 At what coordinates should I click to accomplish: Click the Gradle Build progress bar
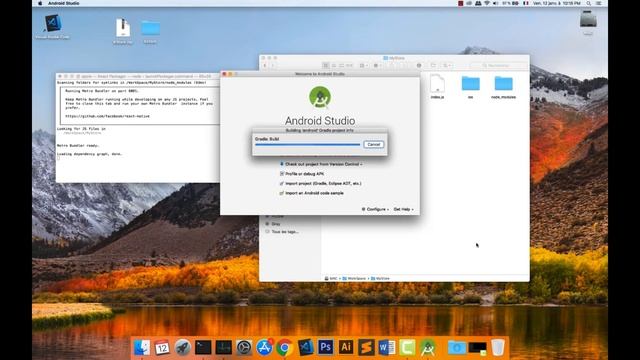click(x=307, y=144)
